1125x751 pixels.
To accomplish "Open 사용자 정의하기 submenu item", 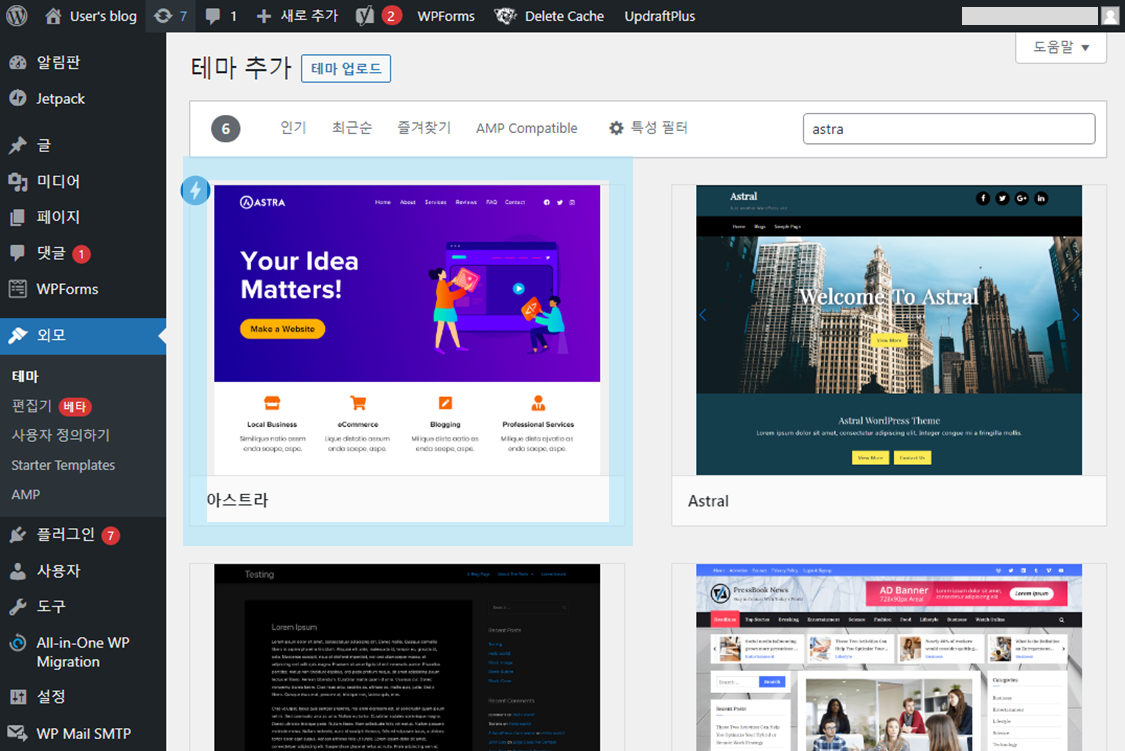I will (x=61, y=435).
